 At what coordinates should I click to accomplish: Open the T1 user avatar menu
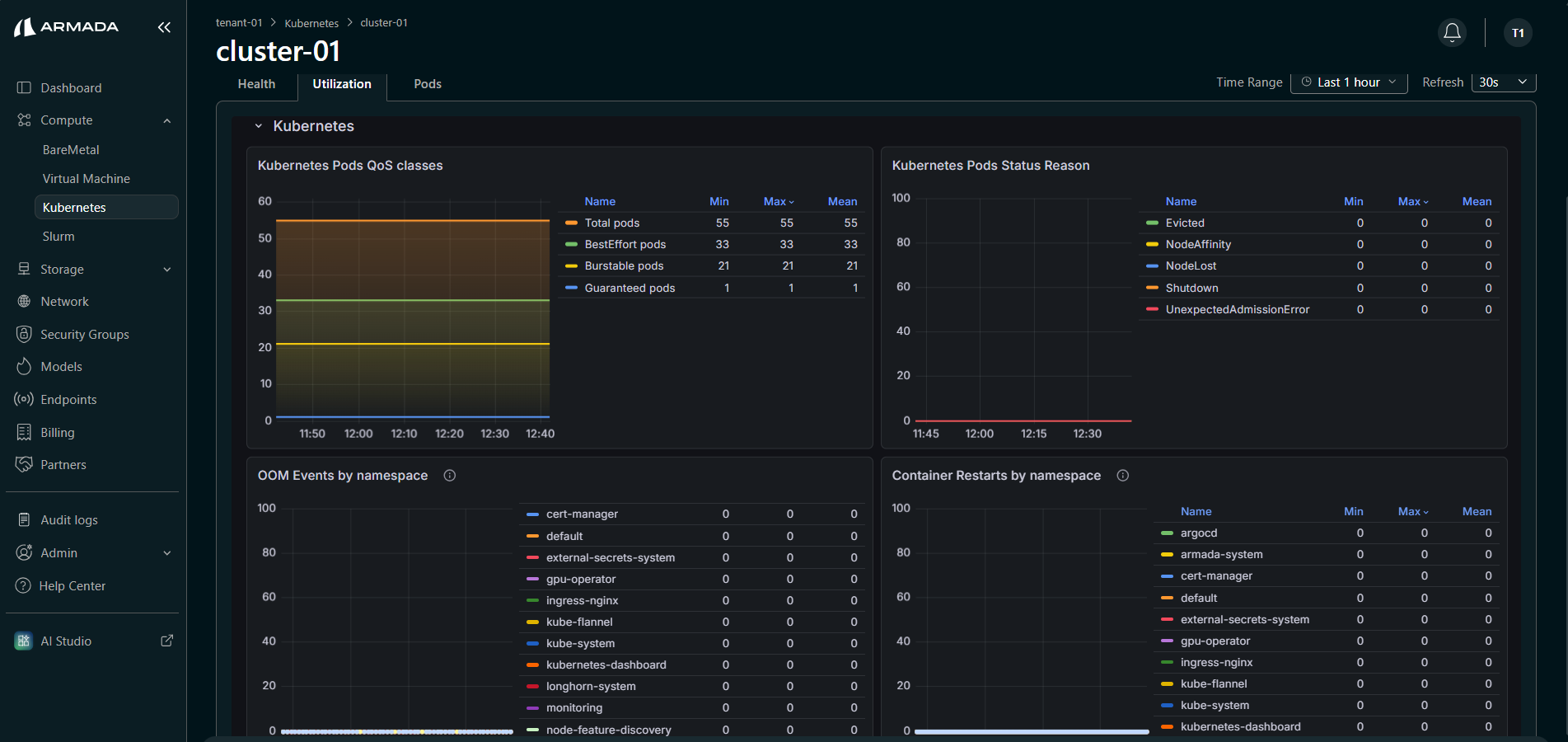tap(1518, 33)
